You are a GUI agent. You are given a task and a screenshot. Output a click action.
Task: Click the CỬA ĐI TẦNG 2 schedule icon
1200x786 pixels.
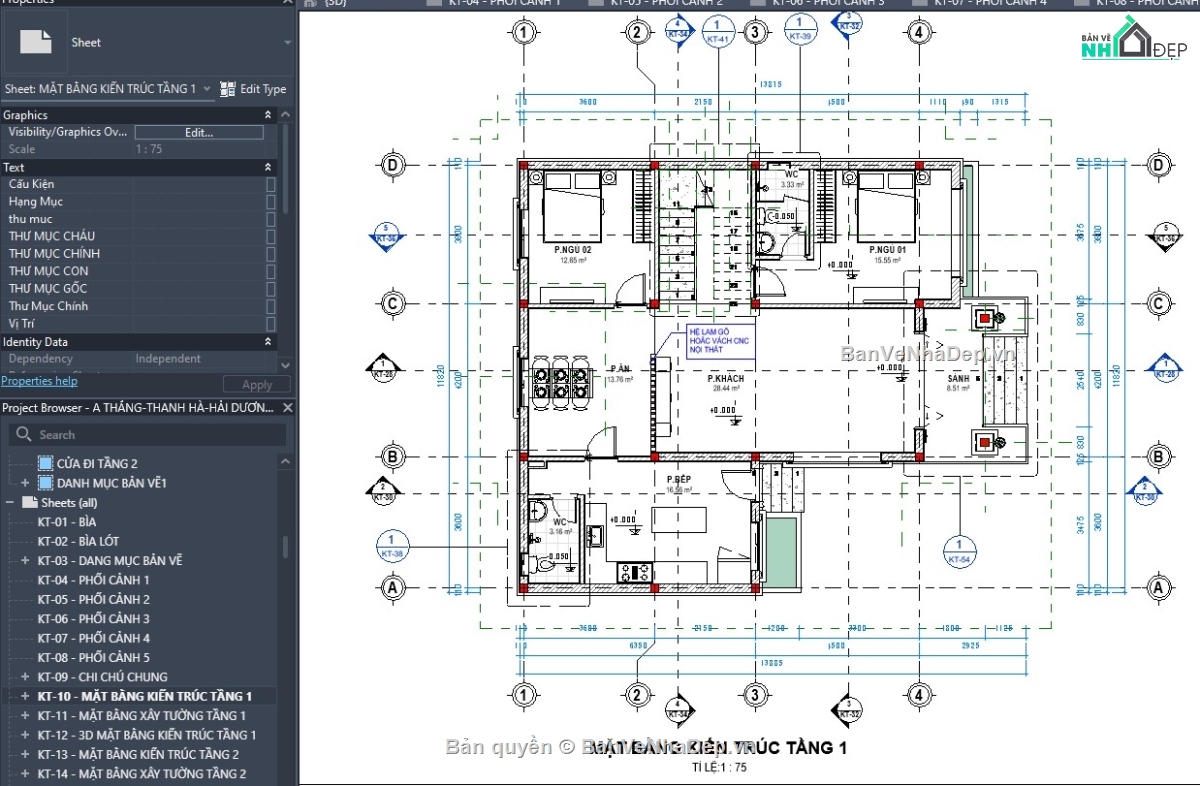pyautogui.click(x=45, y=463)
